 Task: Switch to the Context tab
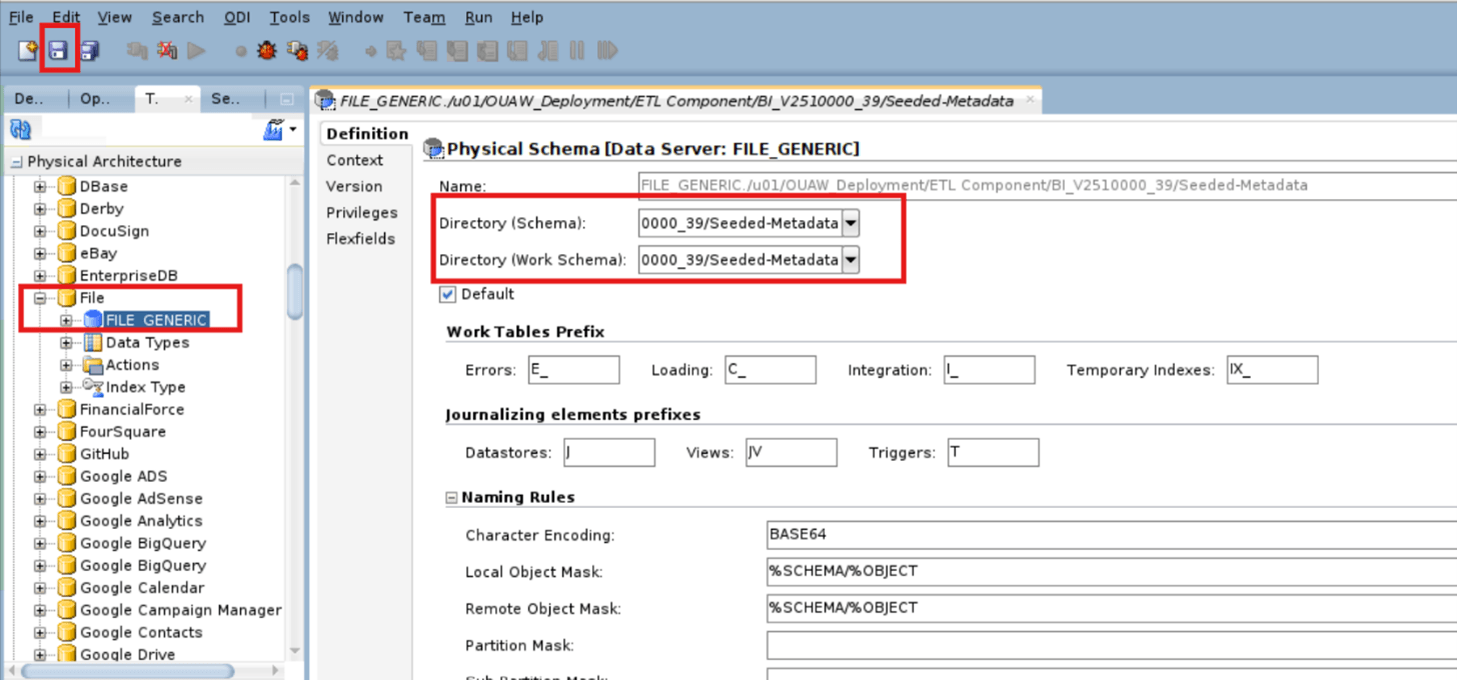pos(353,159)
